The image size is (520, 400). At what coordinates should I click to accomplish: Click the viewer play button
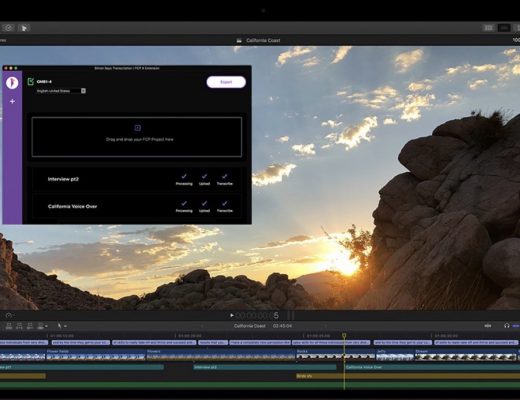(232, 315)
